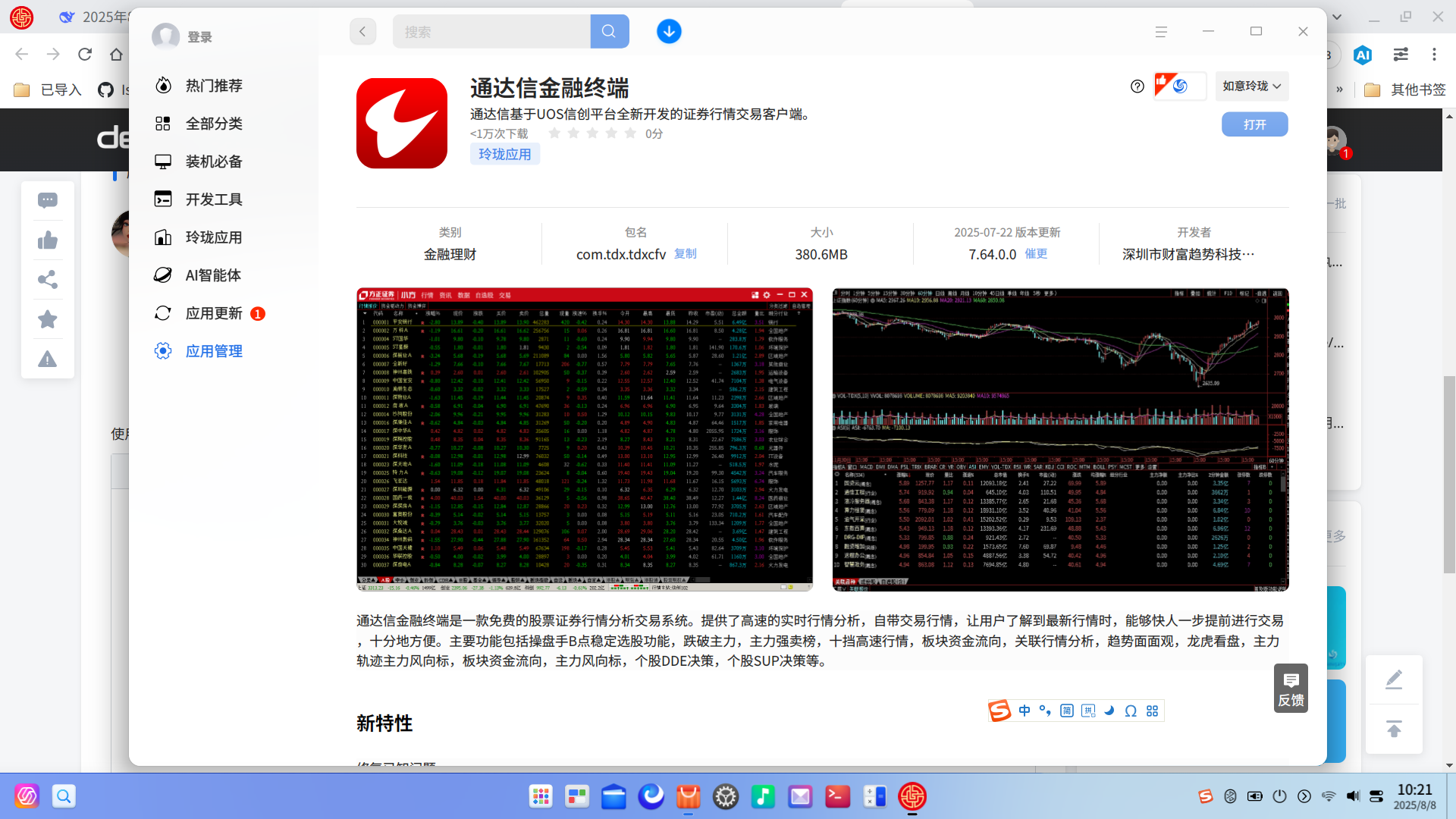Click the 玲珑应用 tag
Viewport: 1456px width, 819px height.
[x=505, y=154]
